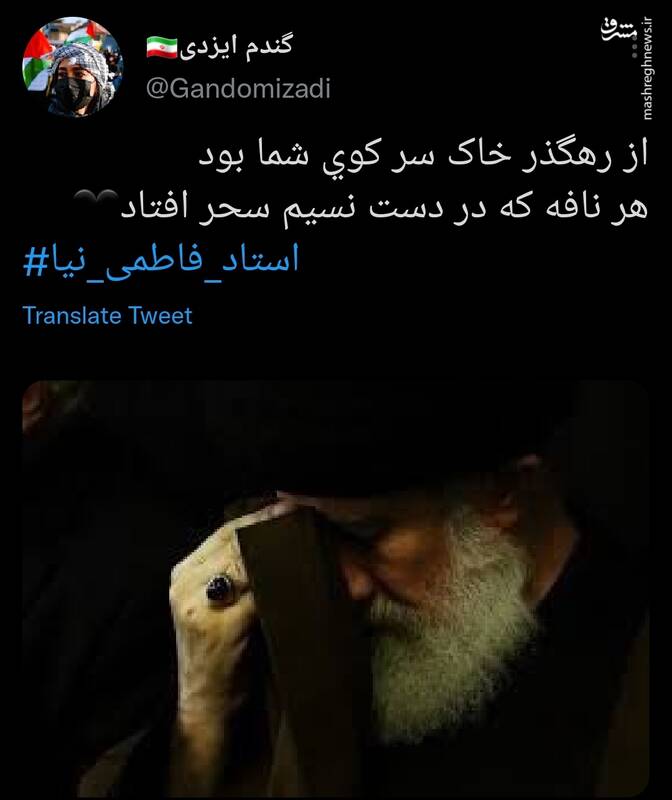
Task: Open the @Gandomizadi handle
Action: (x=238, y=88)
